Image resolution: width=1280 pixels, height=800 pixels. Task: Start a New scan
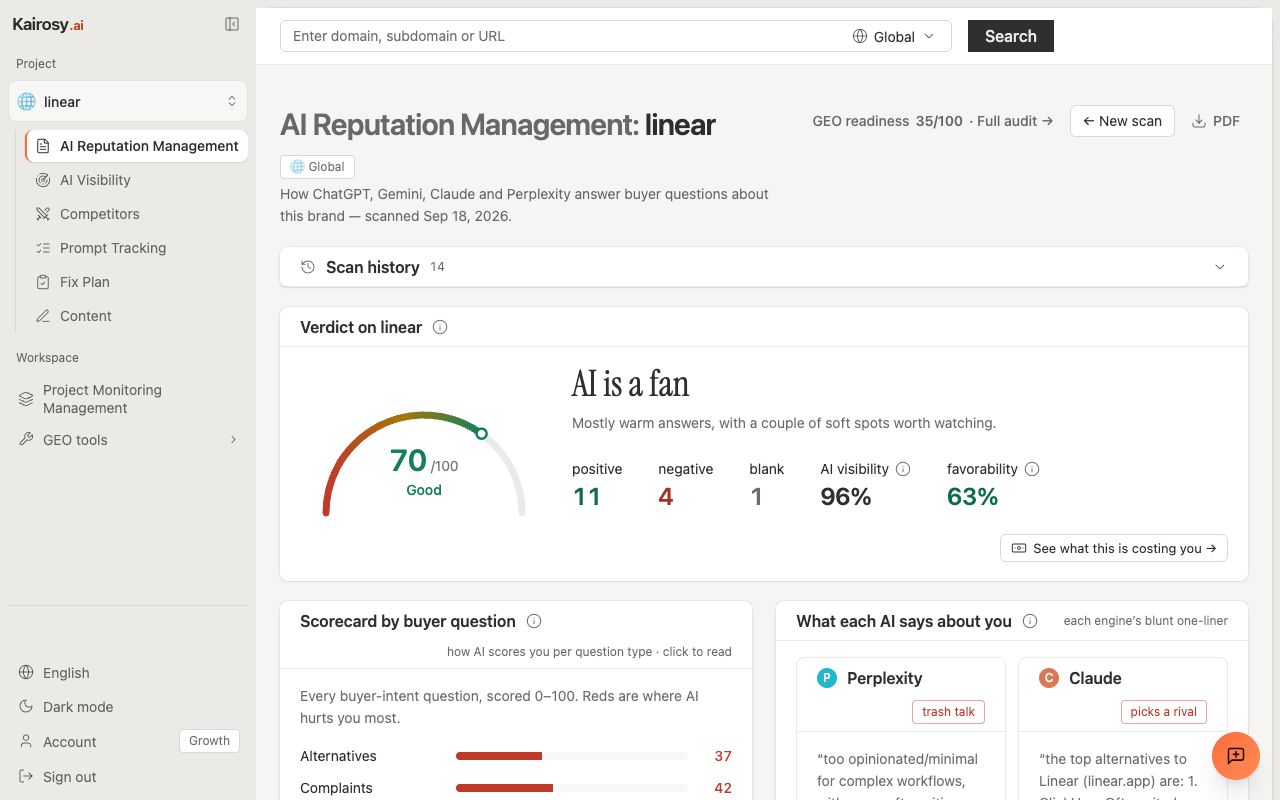tap(1122, 121)
